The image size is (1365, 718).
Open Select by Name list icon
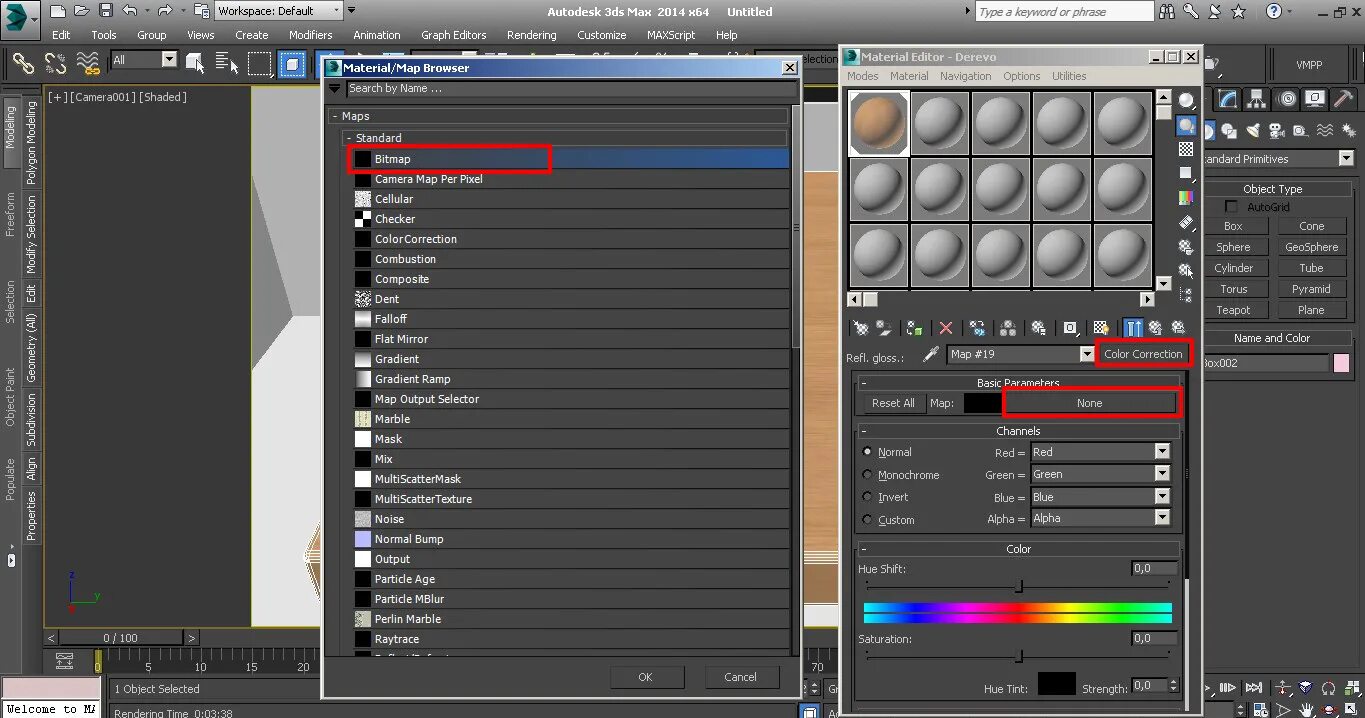pos(228,64)
